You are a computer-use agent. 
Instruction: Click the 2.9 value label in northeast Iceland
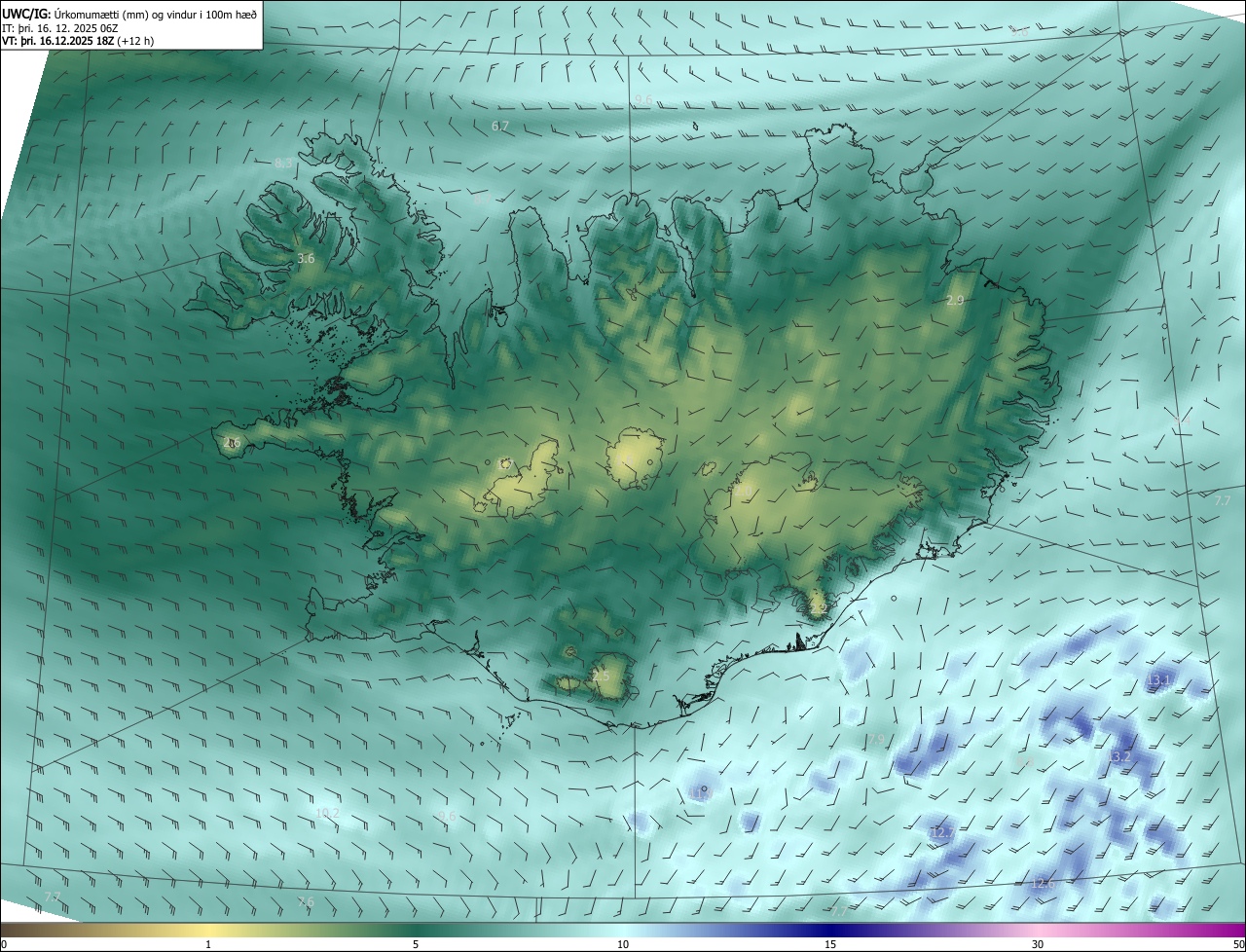pyautogui.click(x=955, y=301)
